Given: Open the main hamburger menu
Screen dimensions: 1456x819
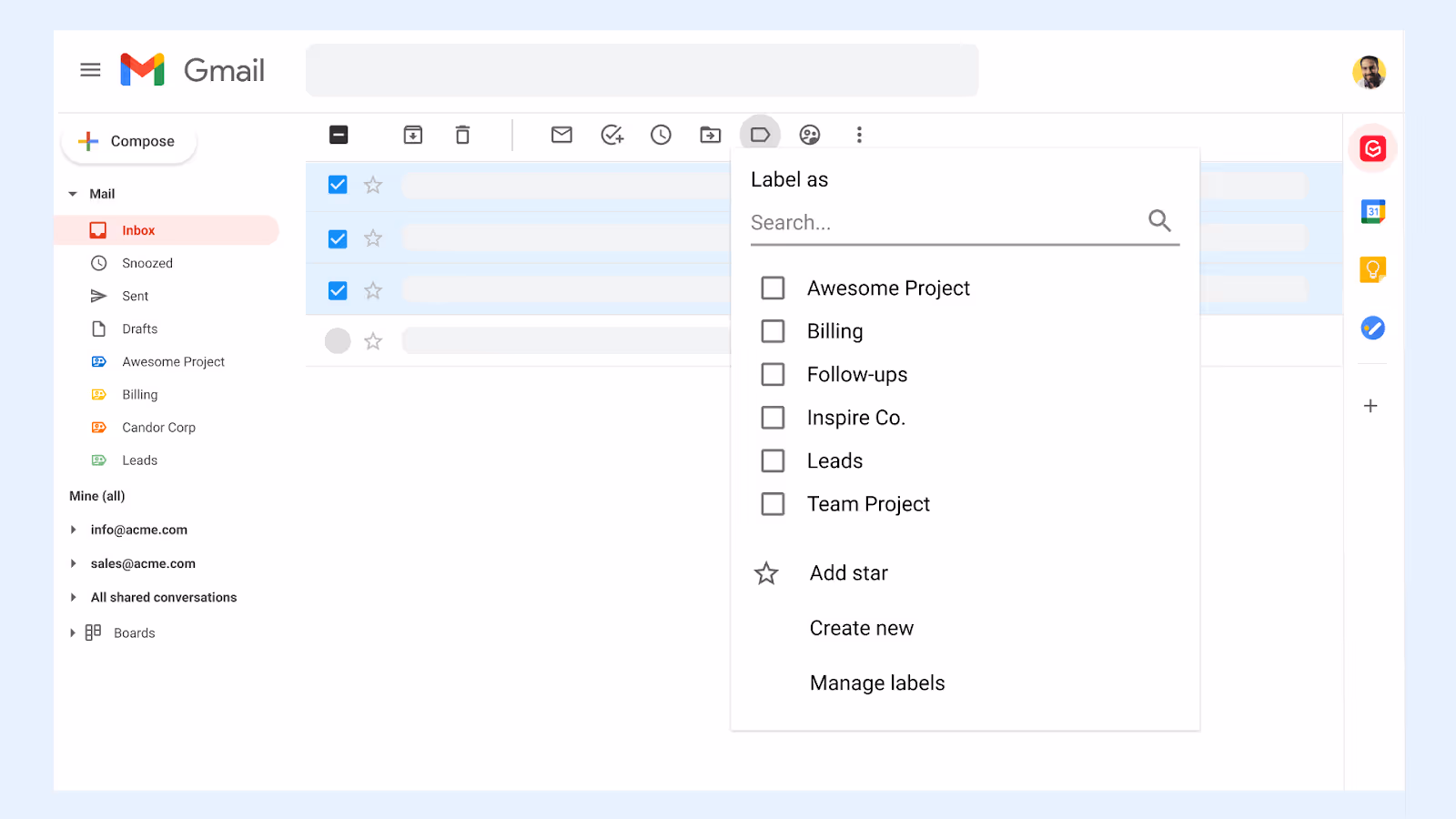Looking at the screenshot, I should 90,70.
